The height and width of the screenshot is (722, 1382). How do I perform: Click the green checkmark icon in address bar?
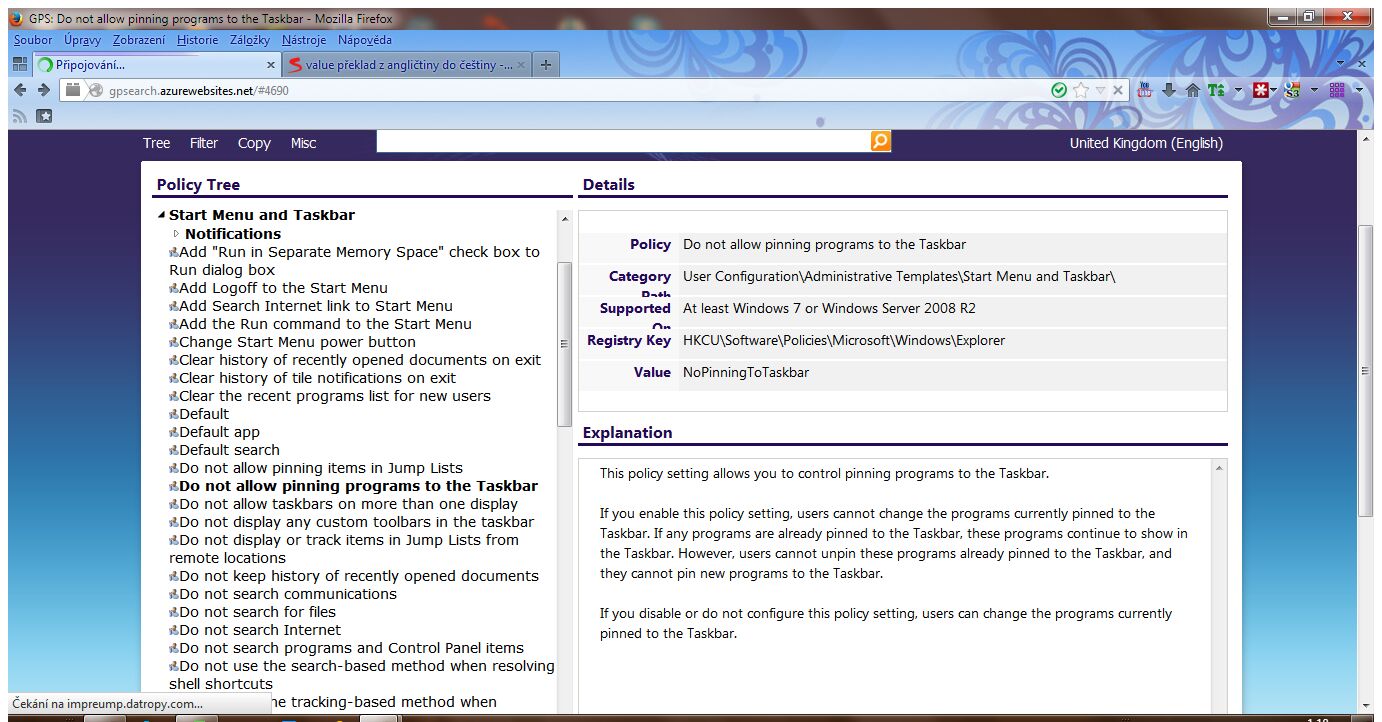(x=1059, y=90)
